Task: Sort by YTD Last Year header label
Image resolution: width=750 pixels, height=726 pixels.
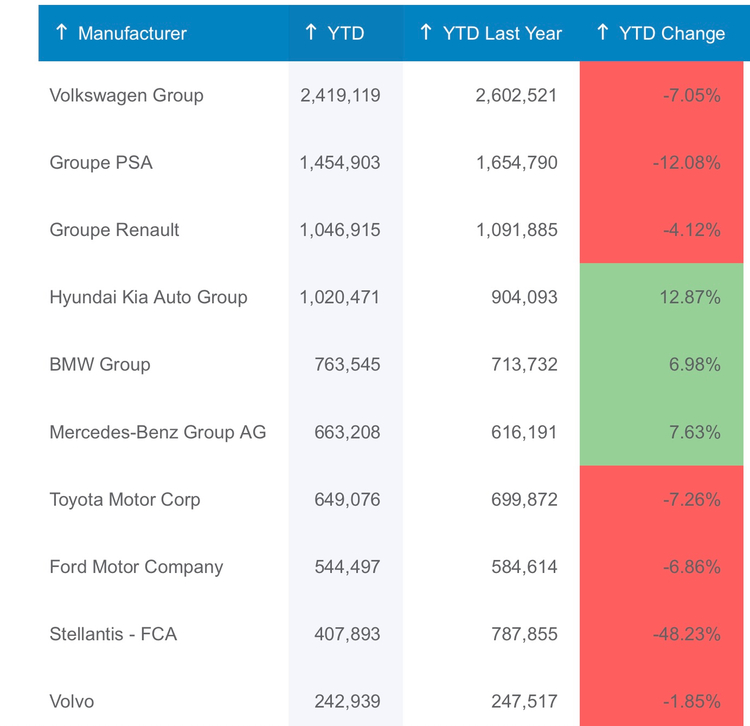Action: pyautogui.click(x=502, y=33)
